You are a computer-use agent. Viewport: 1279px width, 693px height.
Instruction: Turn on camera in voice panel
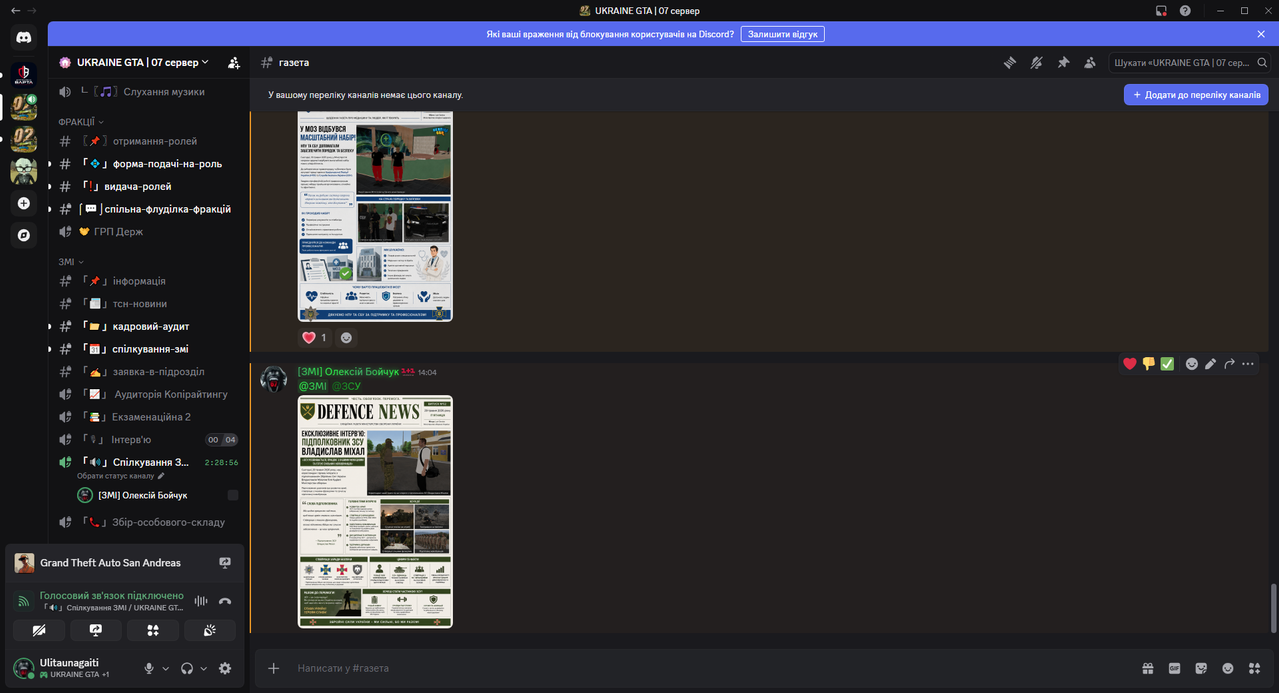pos(39,630)
